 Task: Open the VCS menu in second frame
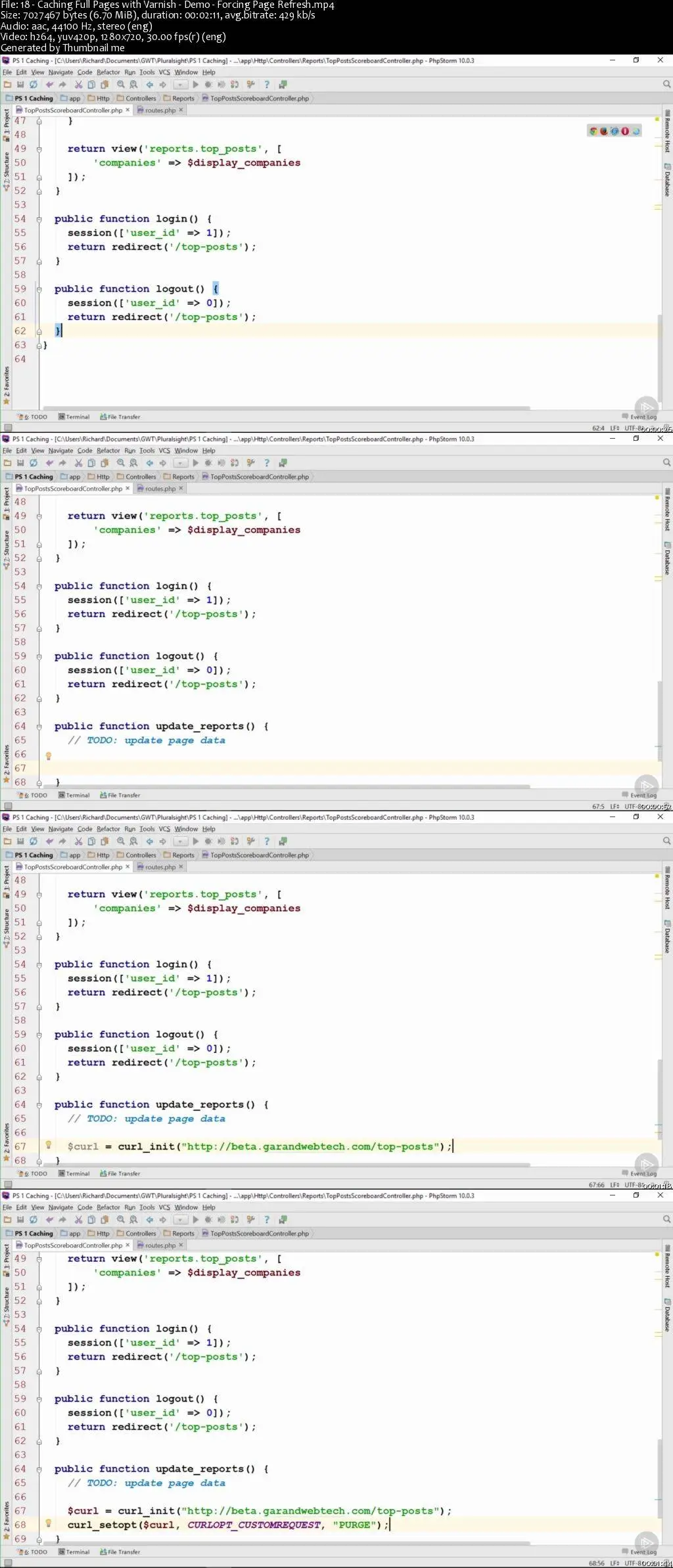pyautogui.click(x=164, y=451)
